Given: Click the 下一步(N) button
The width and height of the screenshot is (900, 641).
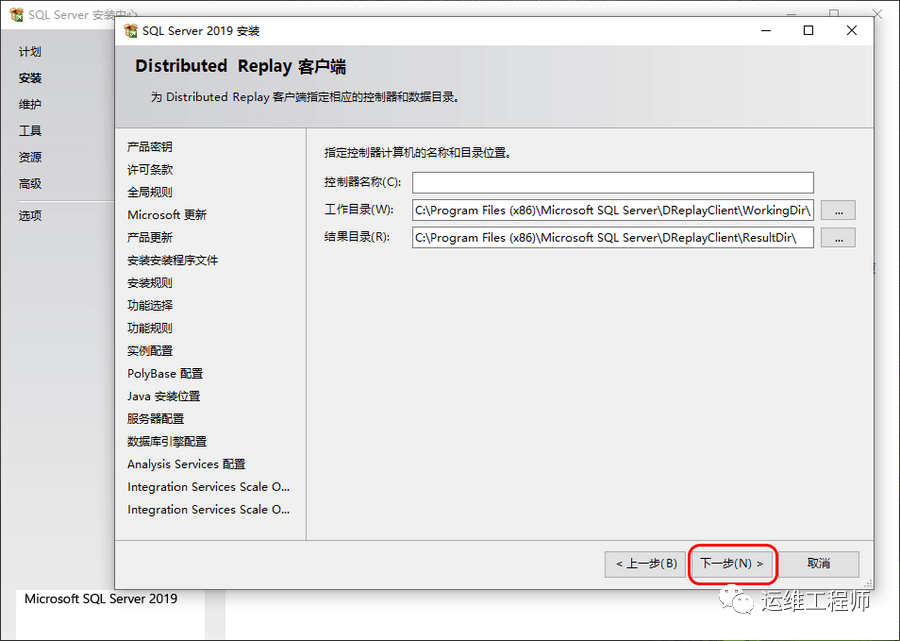Looking at the screenshot, I should click(x=732, y=564).
